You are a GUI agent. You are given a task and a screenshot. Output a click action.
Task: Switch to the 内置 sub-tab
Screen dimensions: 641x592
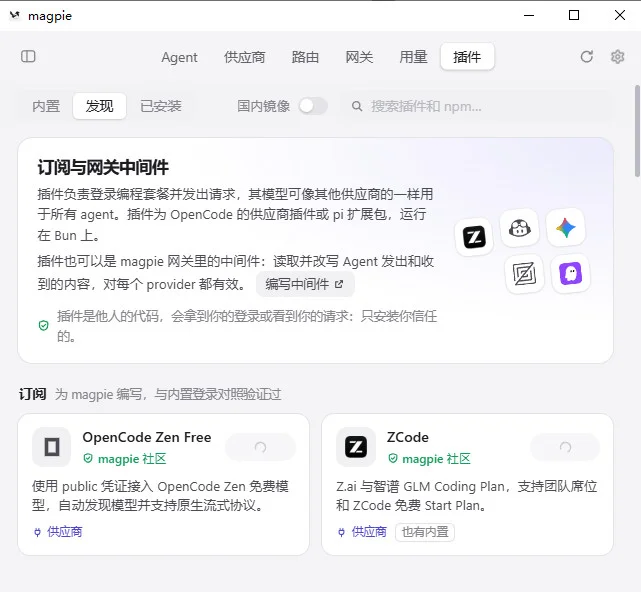[46, 106]
